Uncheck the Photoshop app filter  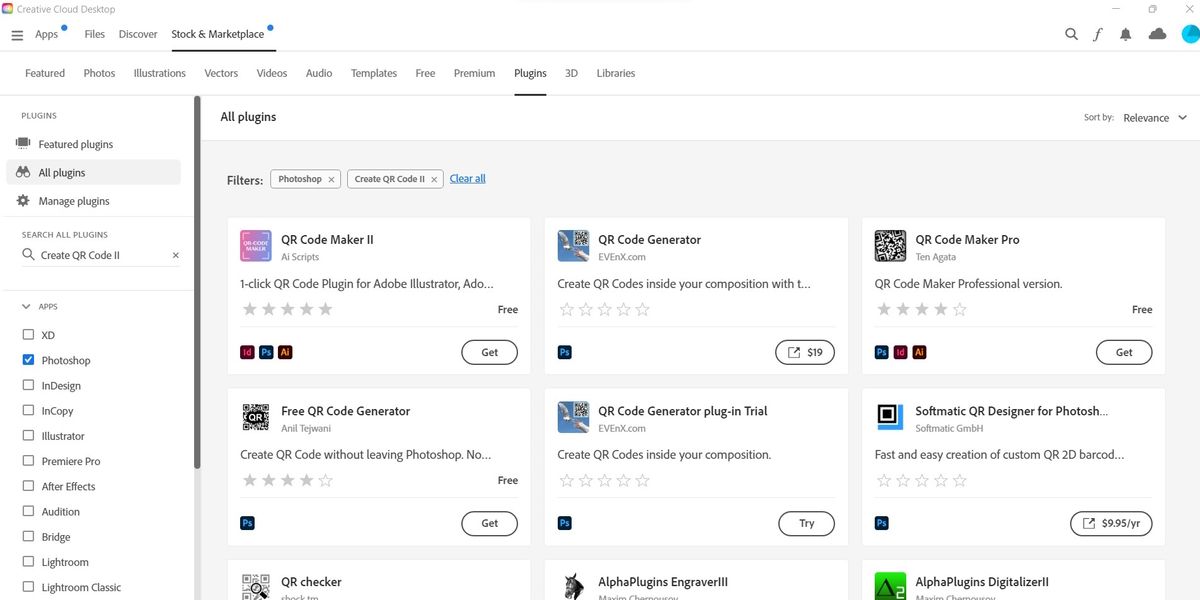click(28, 360)
